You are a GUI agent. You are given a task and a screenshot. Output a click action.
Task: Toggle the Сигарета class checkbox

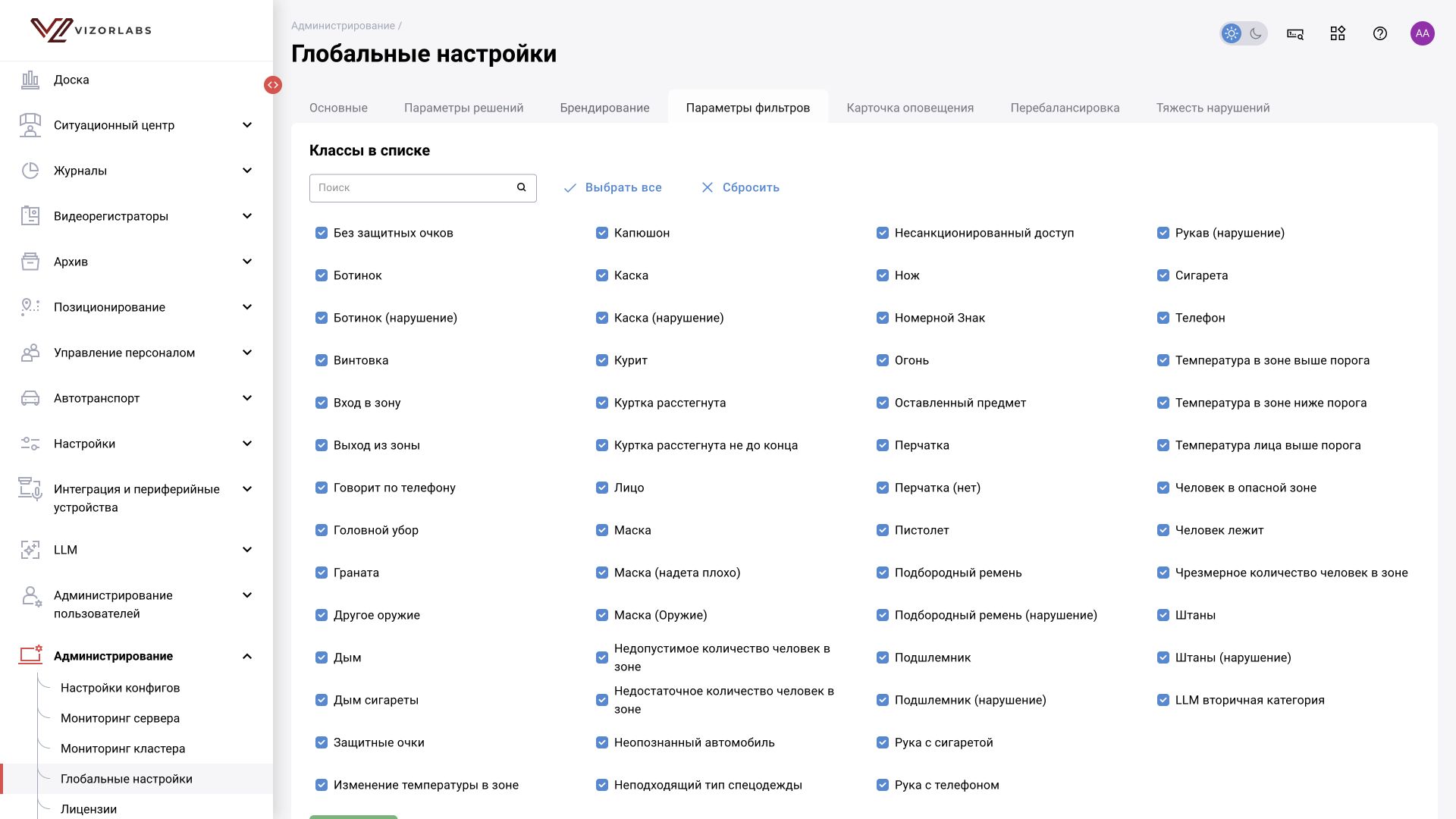(x=1163, y=275)
